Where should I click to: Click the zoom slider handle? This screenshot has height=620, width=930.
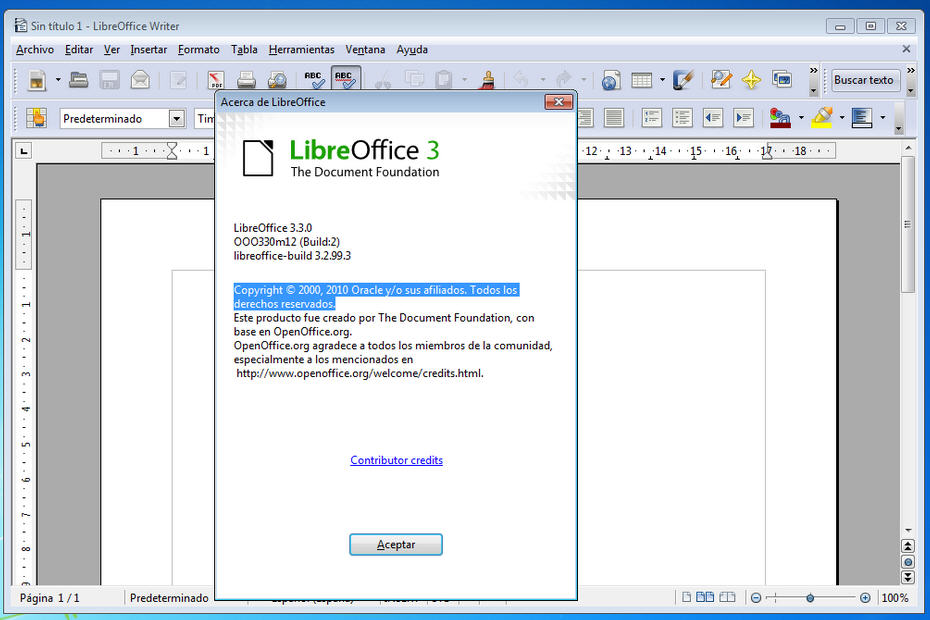tap(810, 598)
